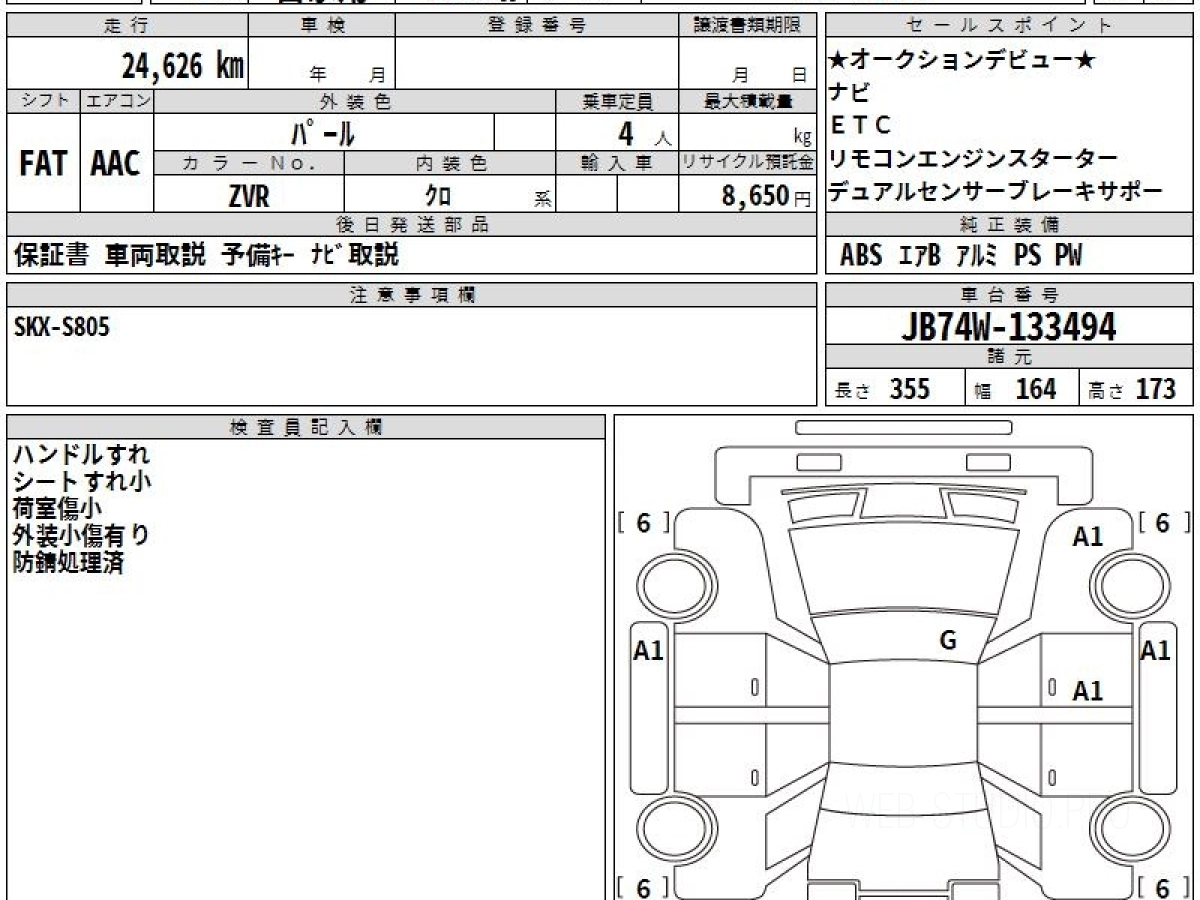Select the ETC sales point line

(860, 126)
